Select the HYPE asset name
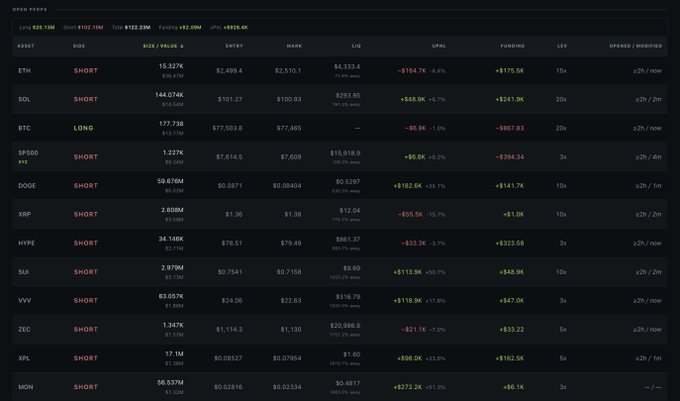The image size is (680, 401). [x=26, y=243]
